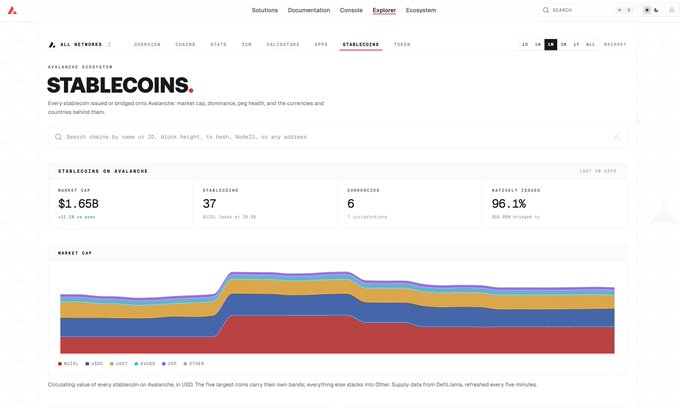Open the Mainnet network selector
This screenshot has width=680, height=407.
[615, 44]
